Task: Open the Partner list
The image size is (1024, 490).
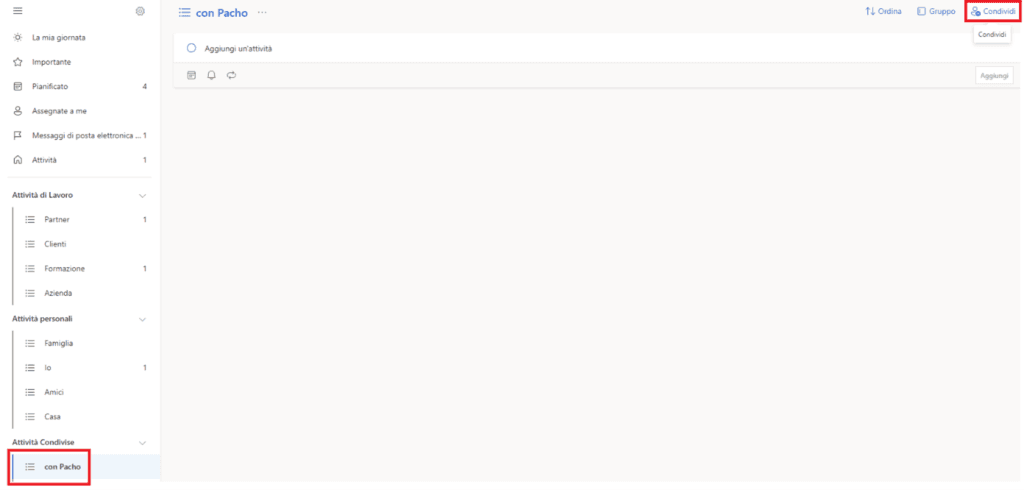Action: (84, 220)
